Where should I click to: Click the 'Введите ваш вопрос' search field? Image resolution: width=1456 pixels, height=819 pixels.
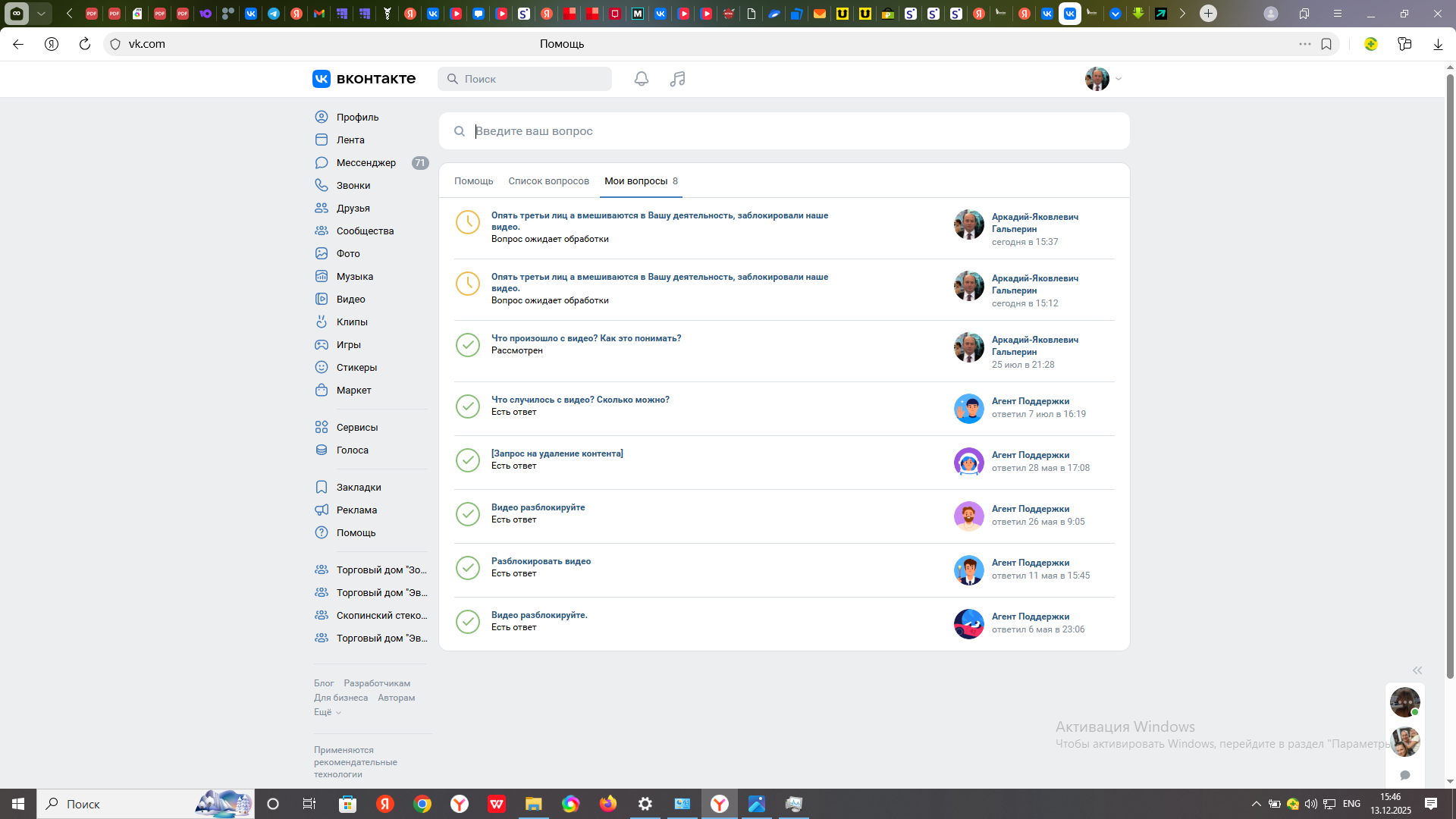click(784, 131)
